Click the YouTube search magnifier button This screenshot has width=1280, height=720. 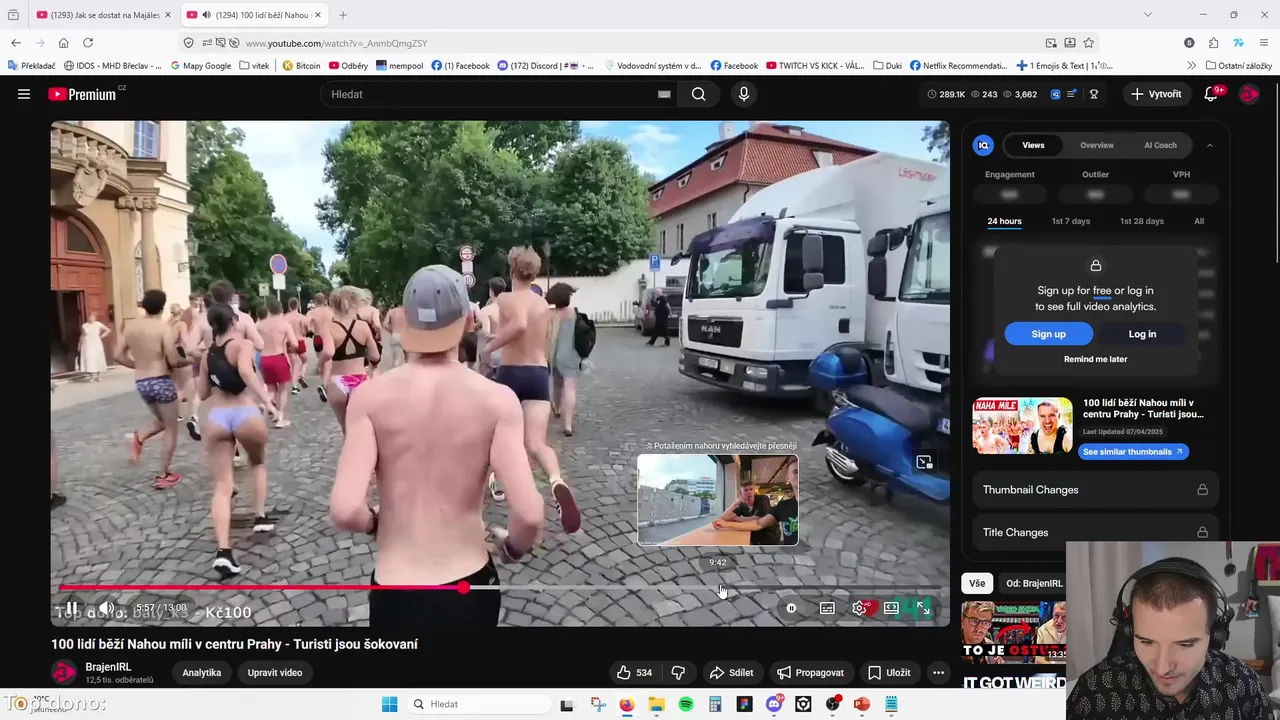point(698,94)
